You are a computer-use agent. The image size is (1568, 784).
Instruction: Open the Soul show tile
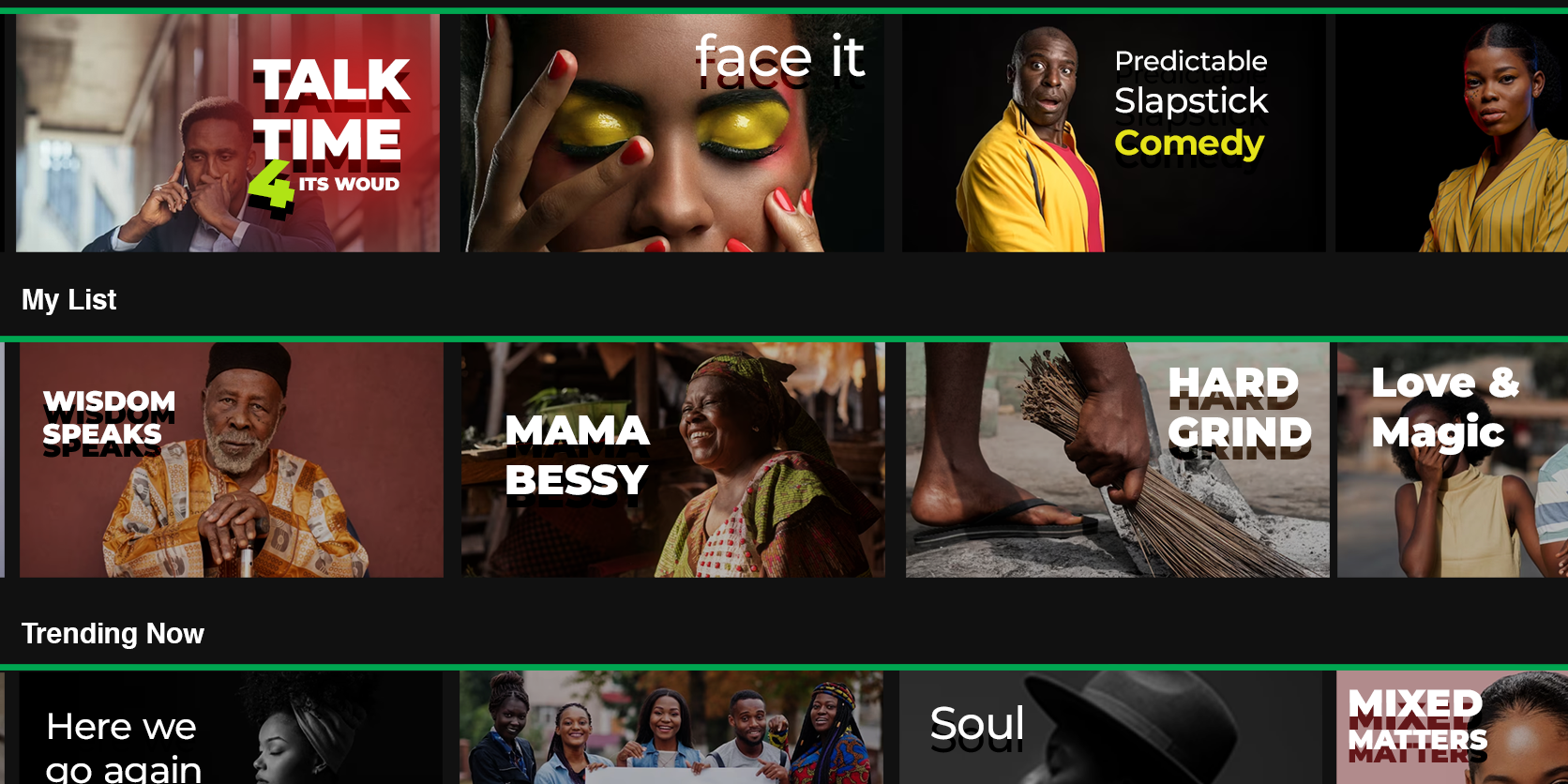(1111, 728)
